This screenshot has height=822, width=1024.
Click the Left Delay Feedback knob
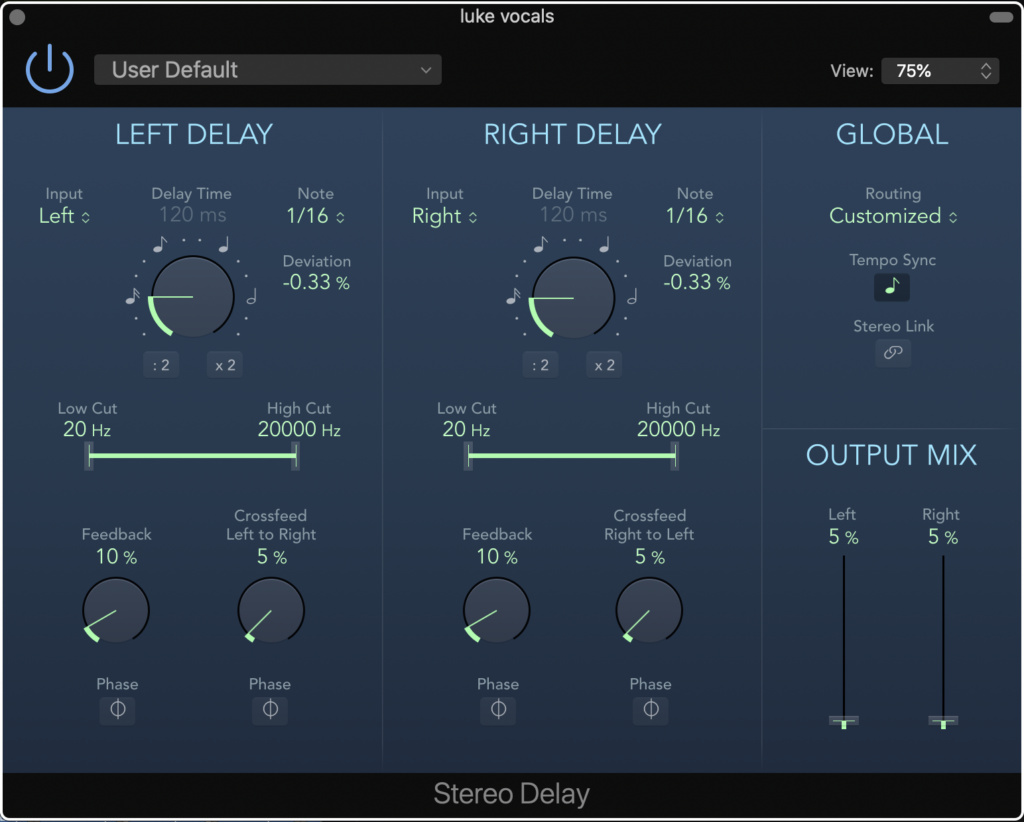tap(116, 610)
